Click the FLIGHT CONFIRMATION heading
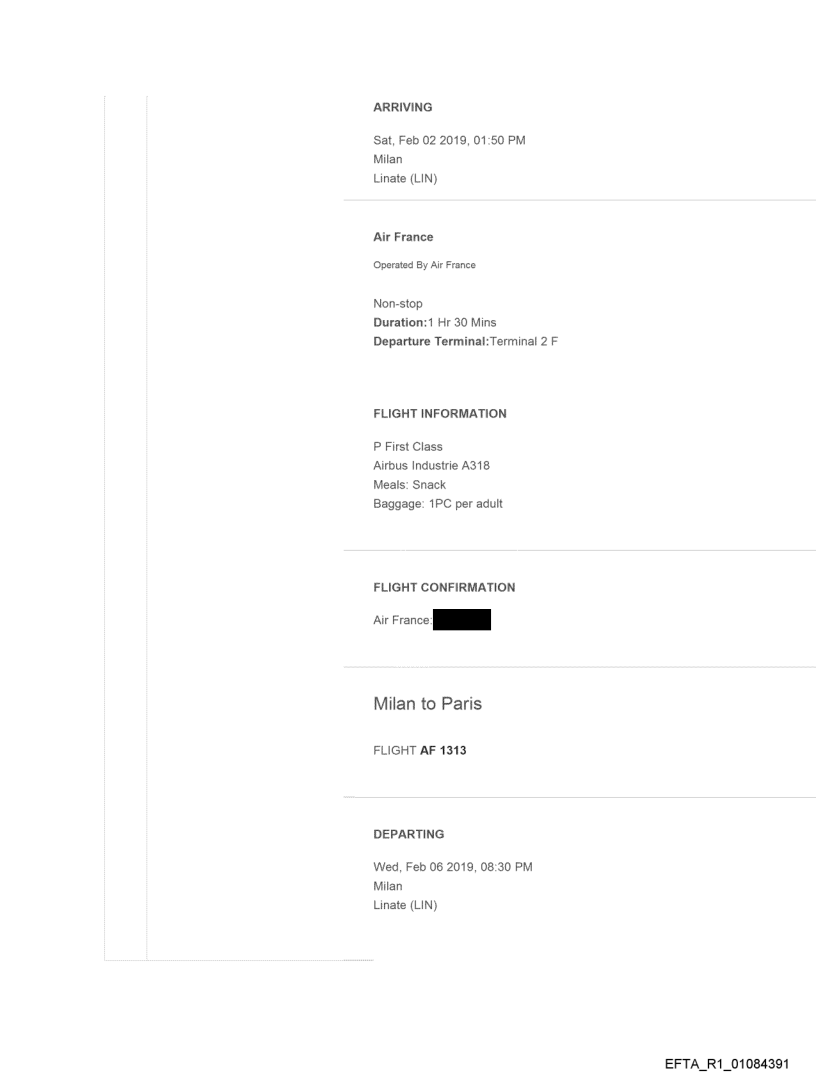 [x=443, y=587]
